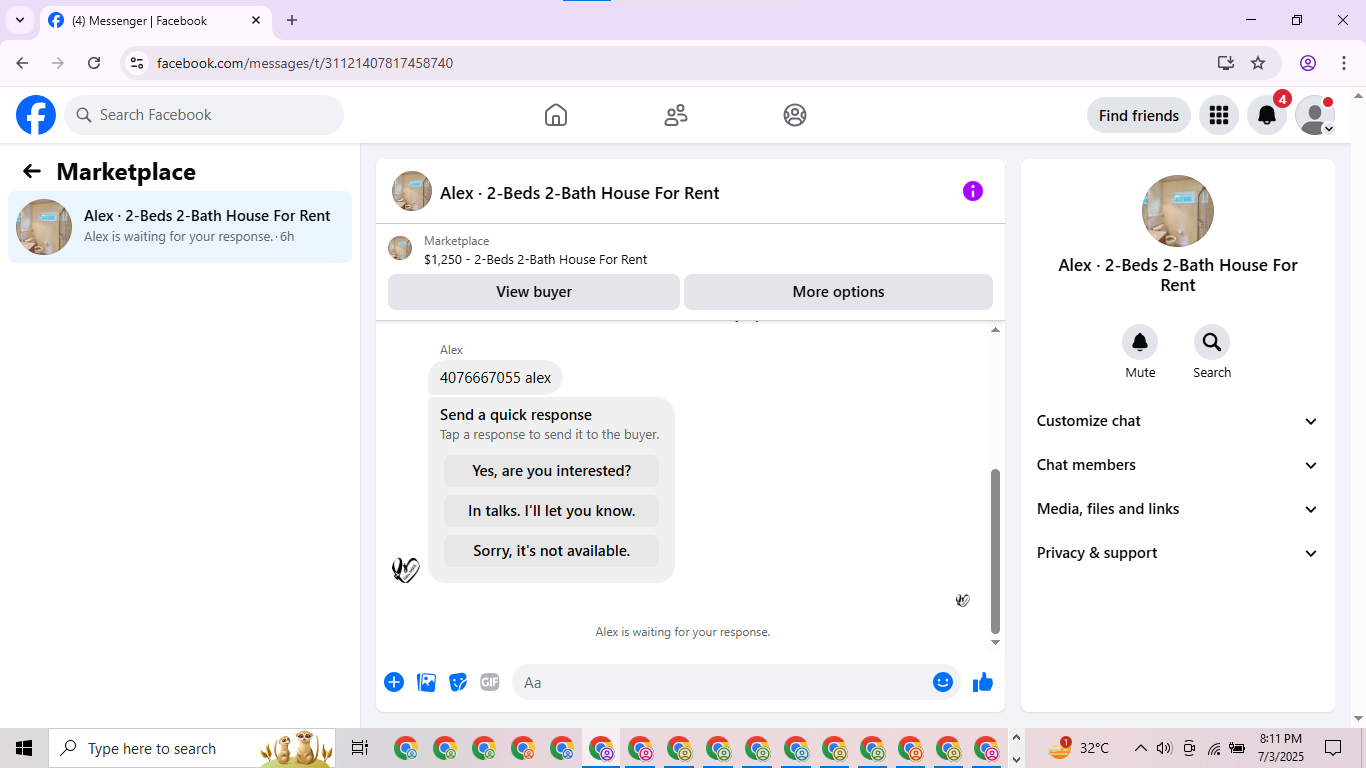Open the Friends icon in top navigation
The height and width of the screenshot is (768, 1366).
[676, 115]
